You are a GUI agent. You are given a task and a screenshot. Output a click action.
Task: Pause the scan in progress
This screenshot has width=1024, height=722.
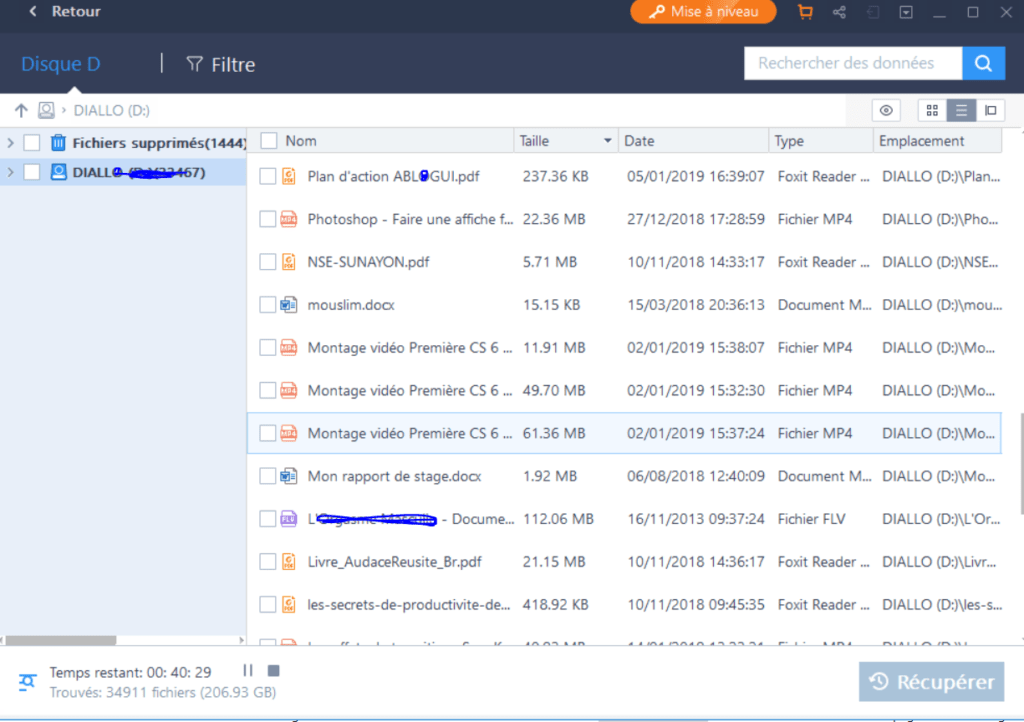click(x=248, y=671)
